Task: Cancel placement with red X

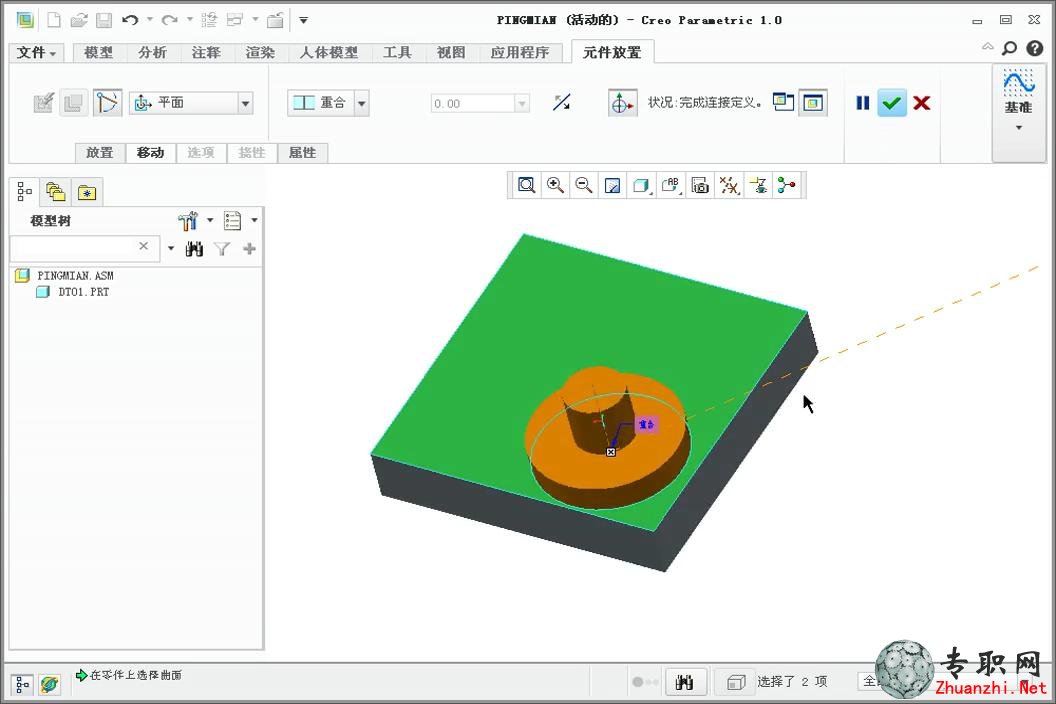Action: 922,103
